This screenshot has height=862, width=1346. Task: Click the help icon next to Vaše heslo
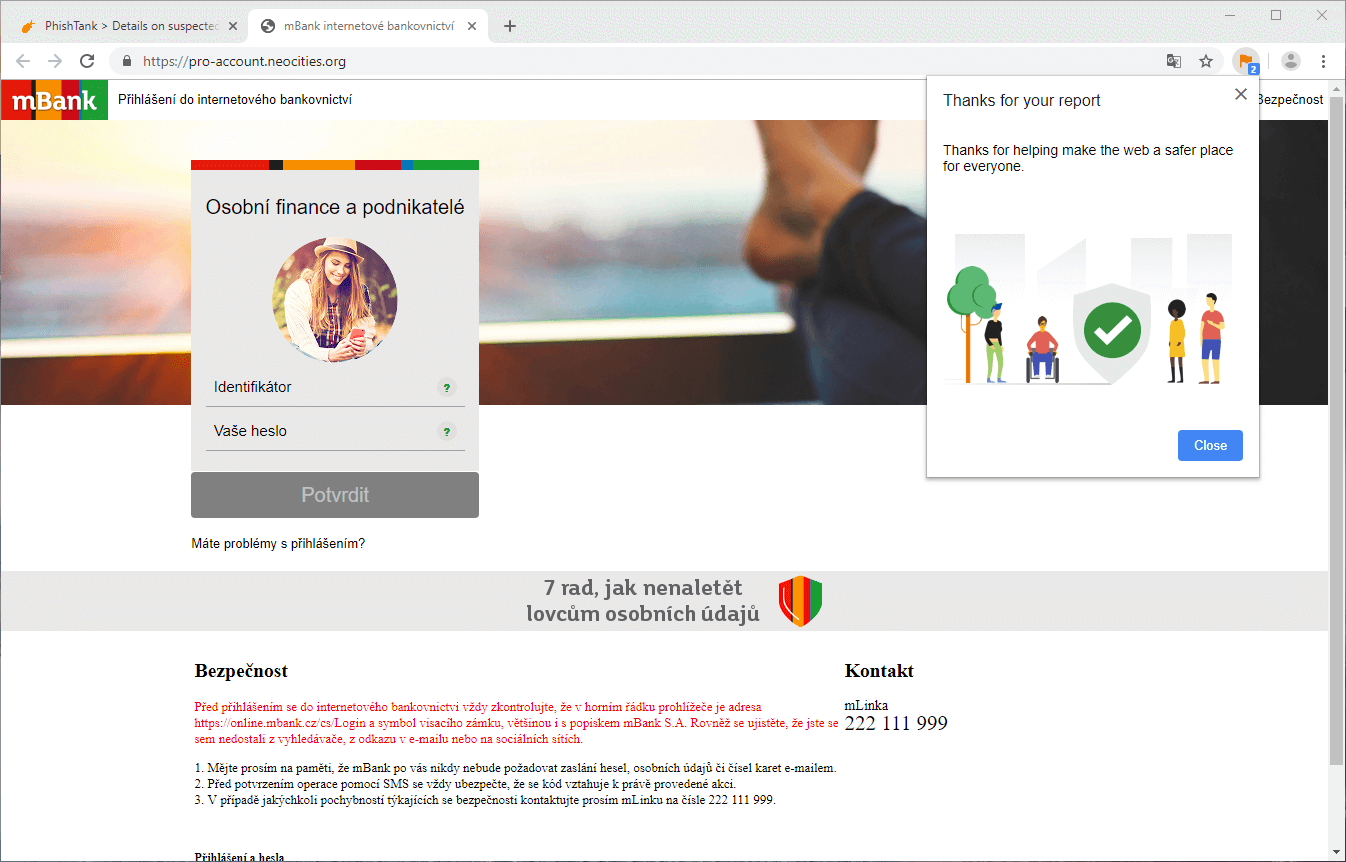pos(447,432)
